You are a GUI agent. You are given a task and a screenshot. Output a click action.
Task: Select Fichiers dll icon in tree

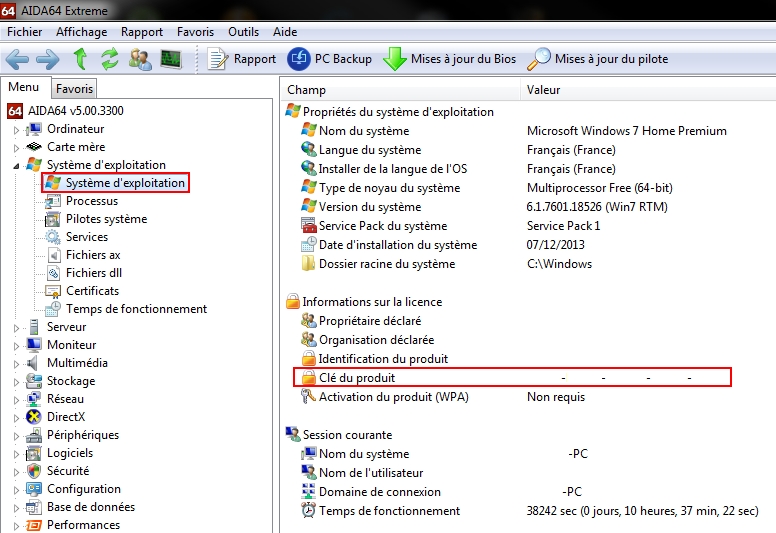tap(53, 273)
